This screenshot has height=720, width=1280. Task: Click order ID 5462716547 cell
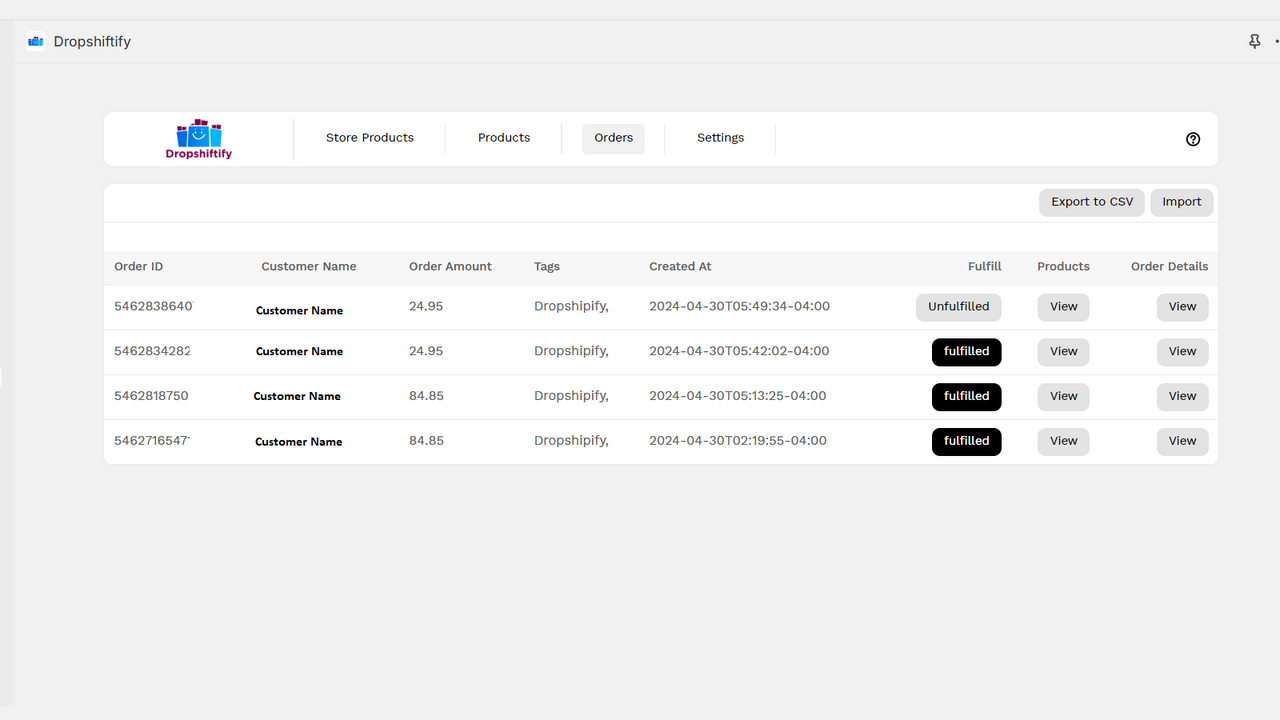(x=152, y=441)
